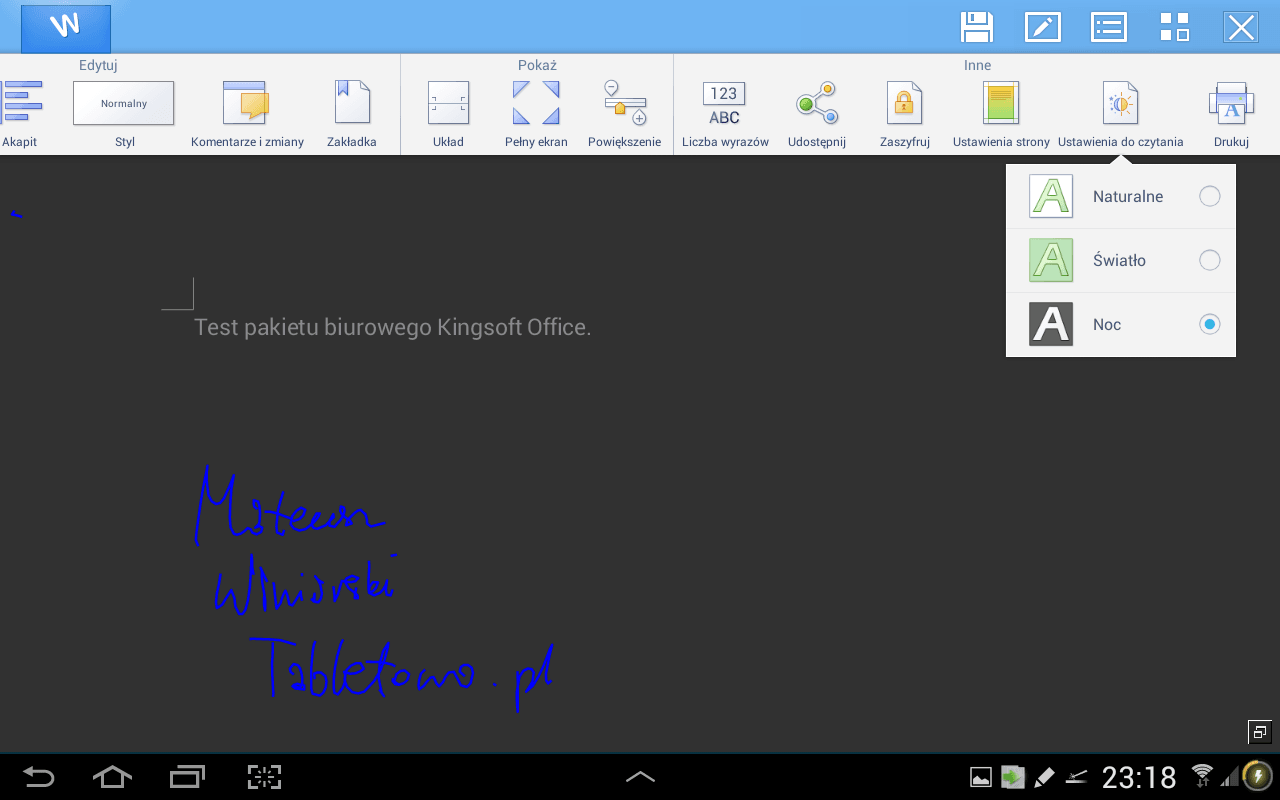This screenshot has width=1280, height=800.
Task: Tap the blue W Writer logo
Action: (x=65, y=28)
